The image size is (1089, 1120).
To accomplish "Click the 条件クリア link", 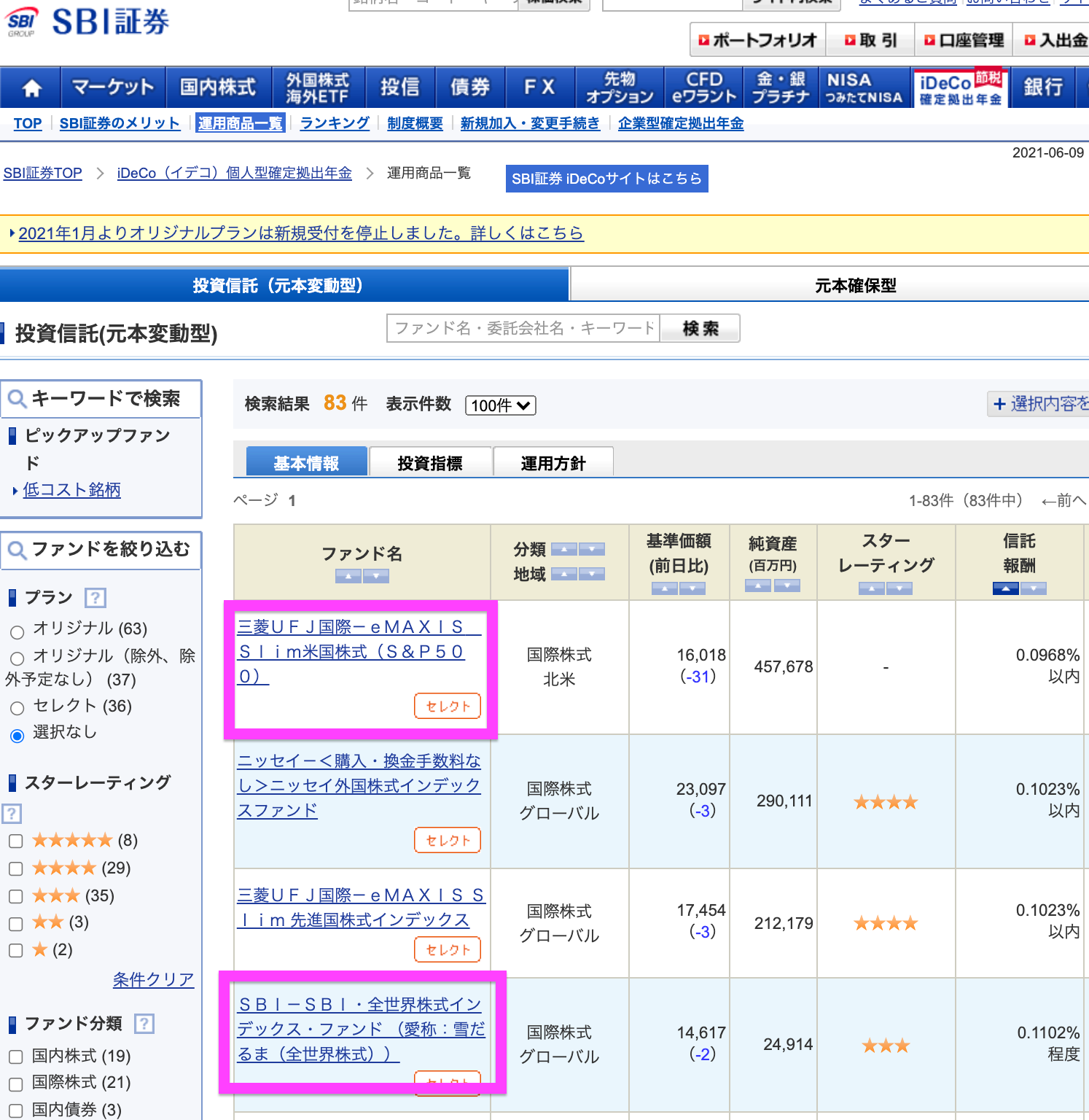I will point(154,979).
